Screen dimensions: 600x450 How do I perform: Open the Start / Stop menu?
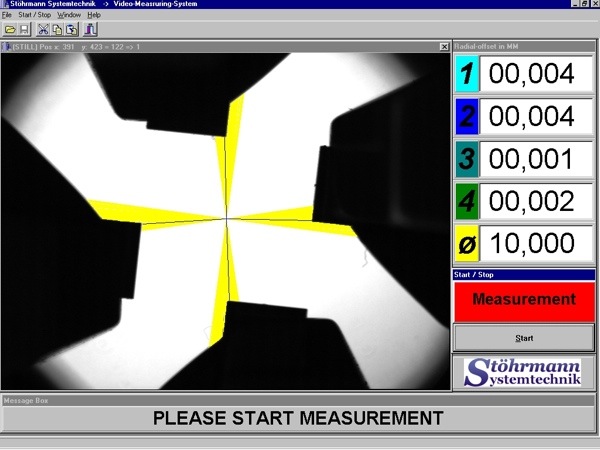pyautogui.click(x=34, y=15)
